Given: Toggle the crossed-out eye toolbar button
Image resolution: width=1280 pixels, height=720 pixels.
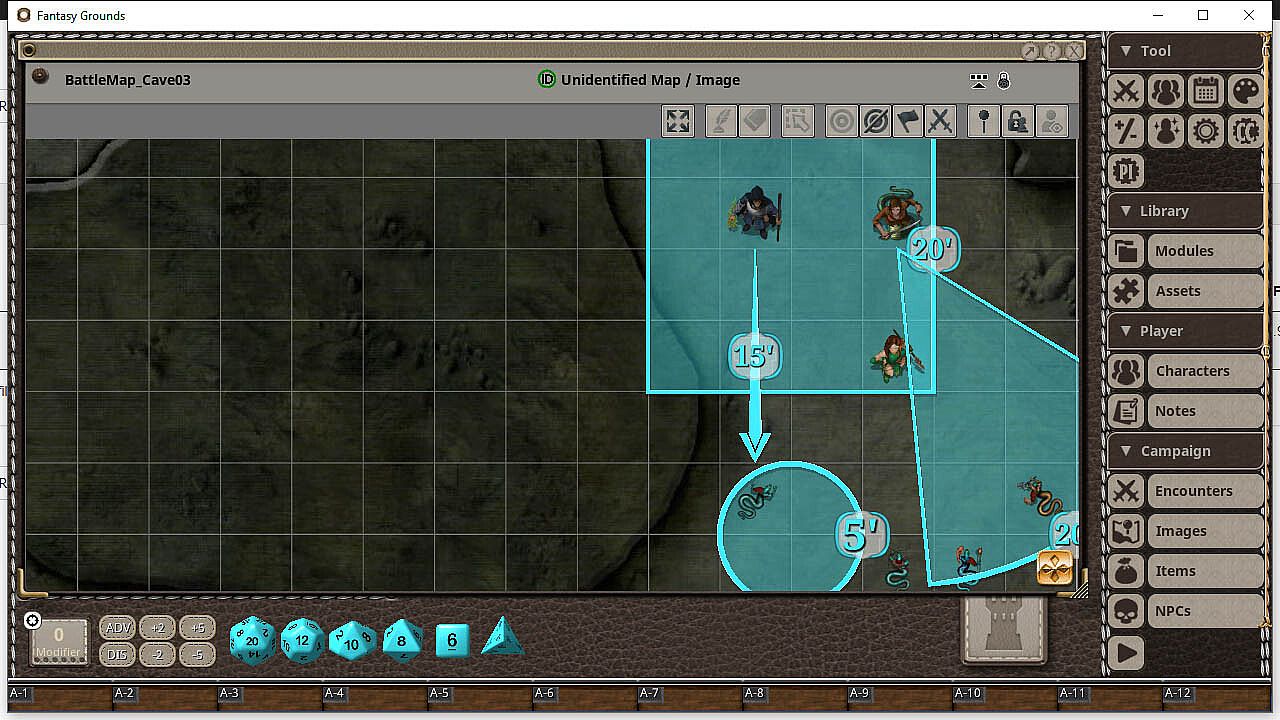Looking at the screenshot, I should (x=875, y=121).
